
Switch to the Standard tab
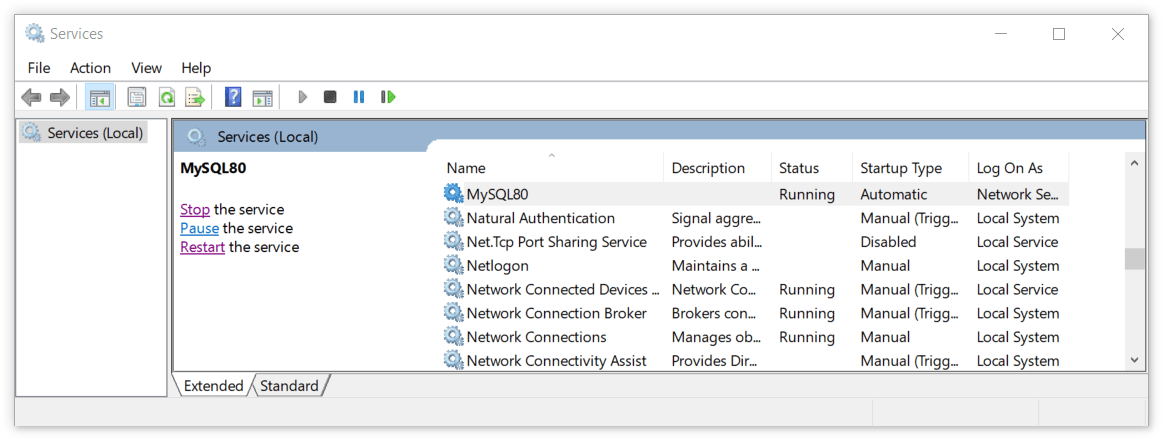tap(290, 386)
